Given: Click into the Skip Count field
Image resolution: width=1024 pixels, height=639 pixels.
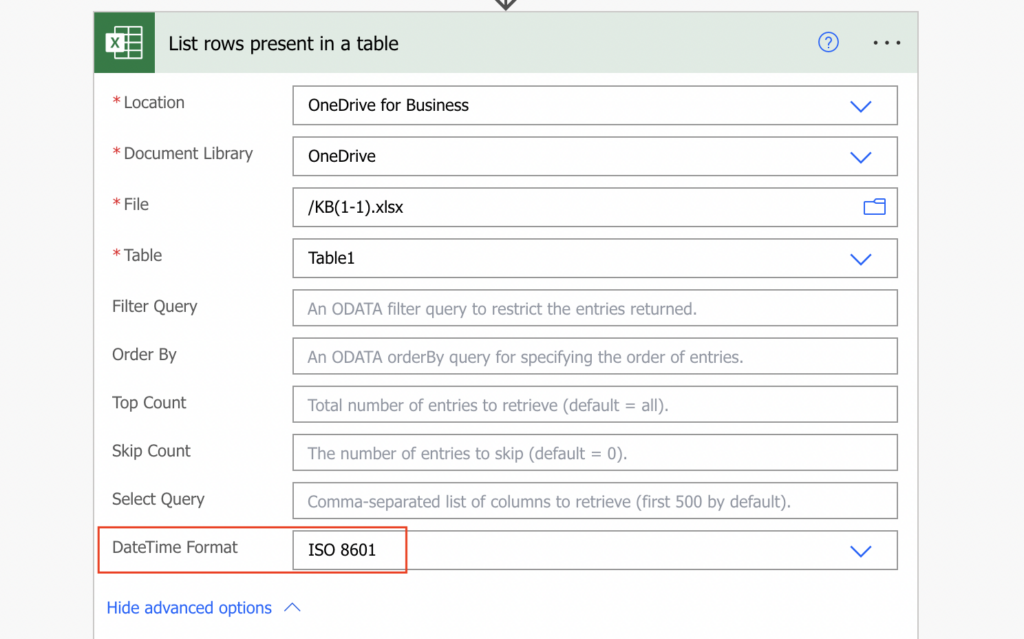Looking at the screenshot, I should pos(595,453).
